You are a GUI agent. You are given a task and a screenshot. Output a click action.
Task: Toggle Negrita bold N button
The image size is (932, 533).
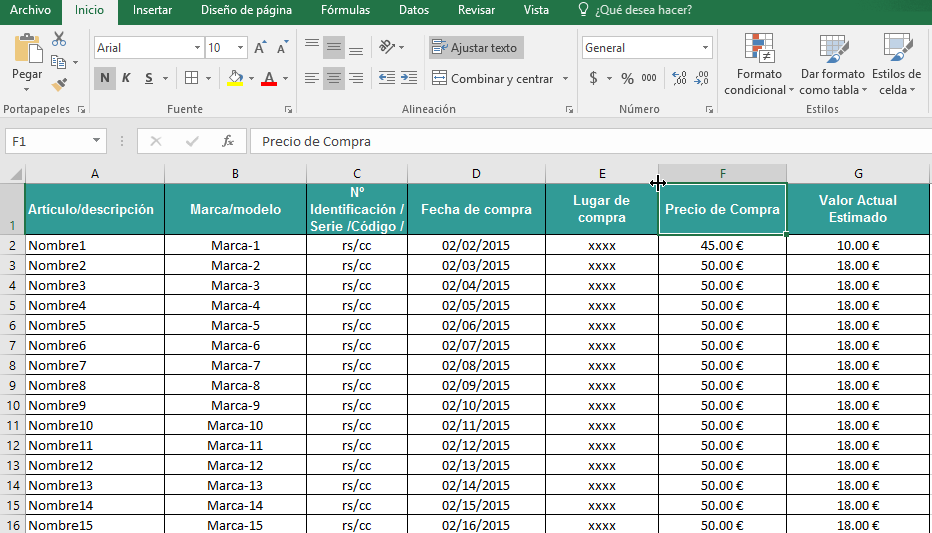(105, 78)
